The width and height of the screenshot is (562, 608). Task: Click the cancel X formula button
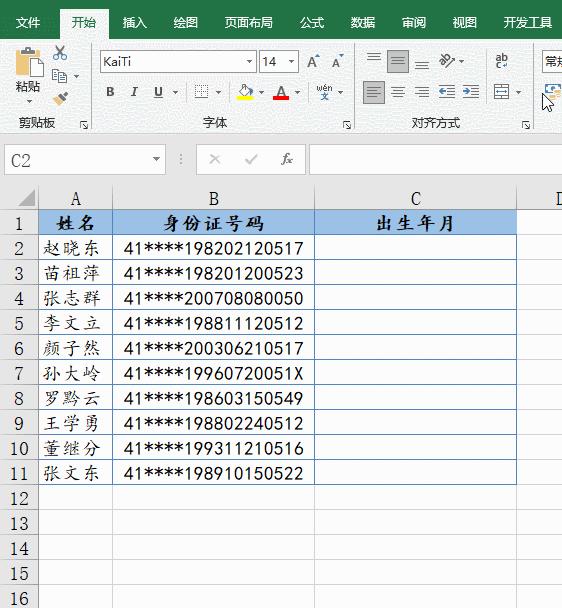point(215,159)
